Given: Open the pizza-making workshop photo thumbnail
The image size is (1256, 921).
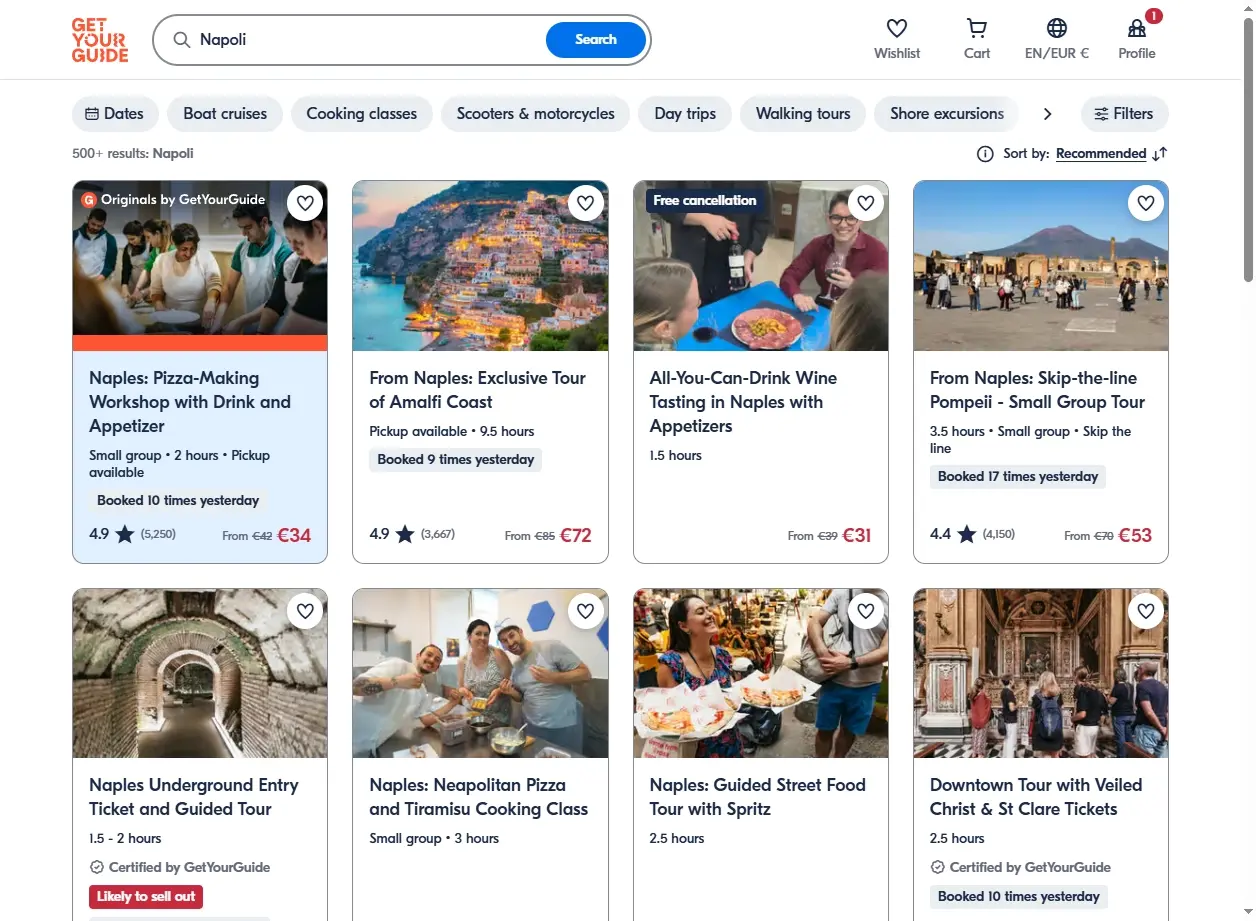Looking at the screenshot, I should coord(200,266).
